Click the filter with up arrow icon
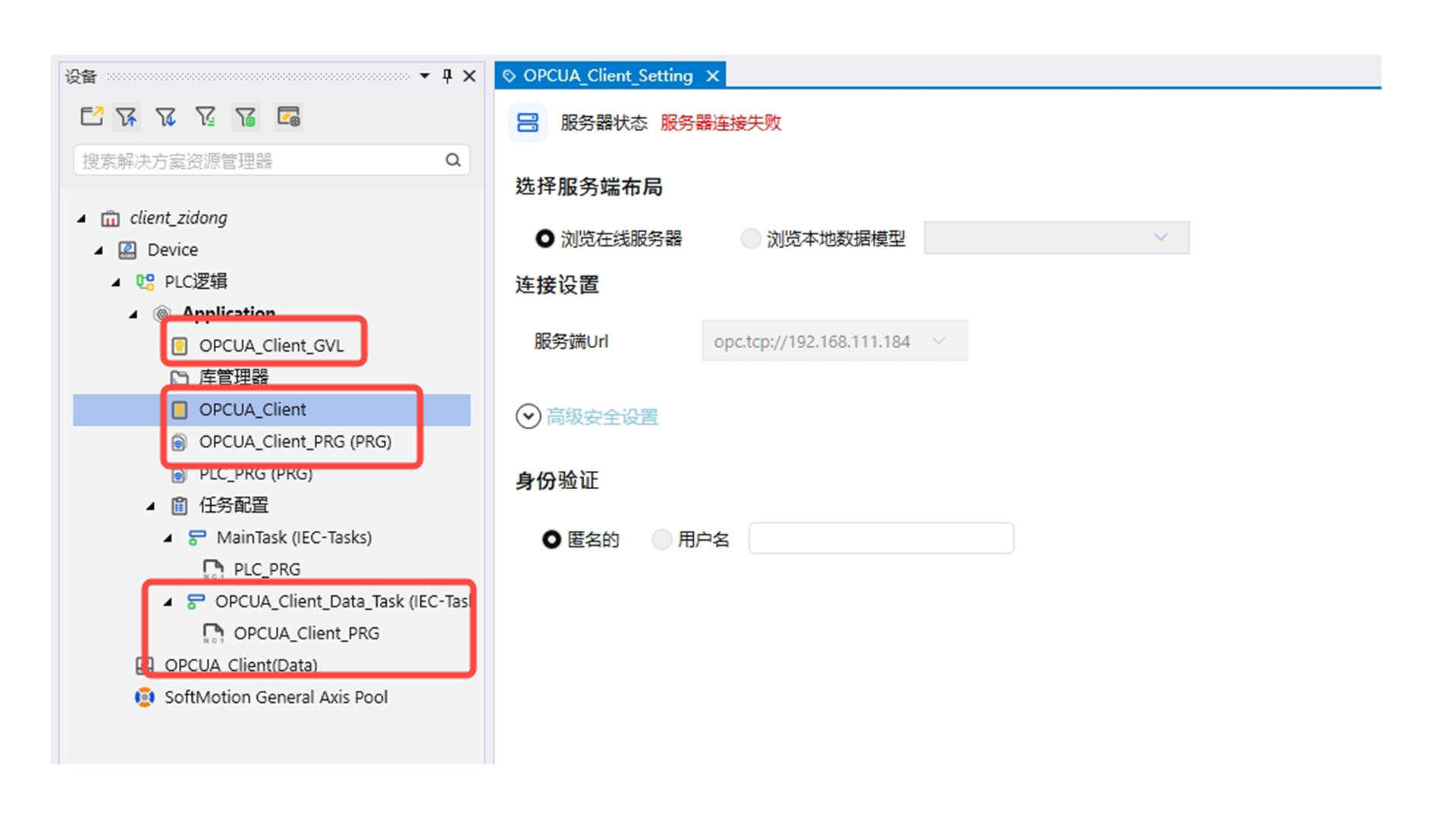The width and height of the screenshot is (1456, 819). point(127,117)
